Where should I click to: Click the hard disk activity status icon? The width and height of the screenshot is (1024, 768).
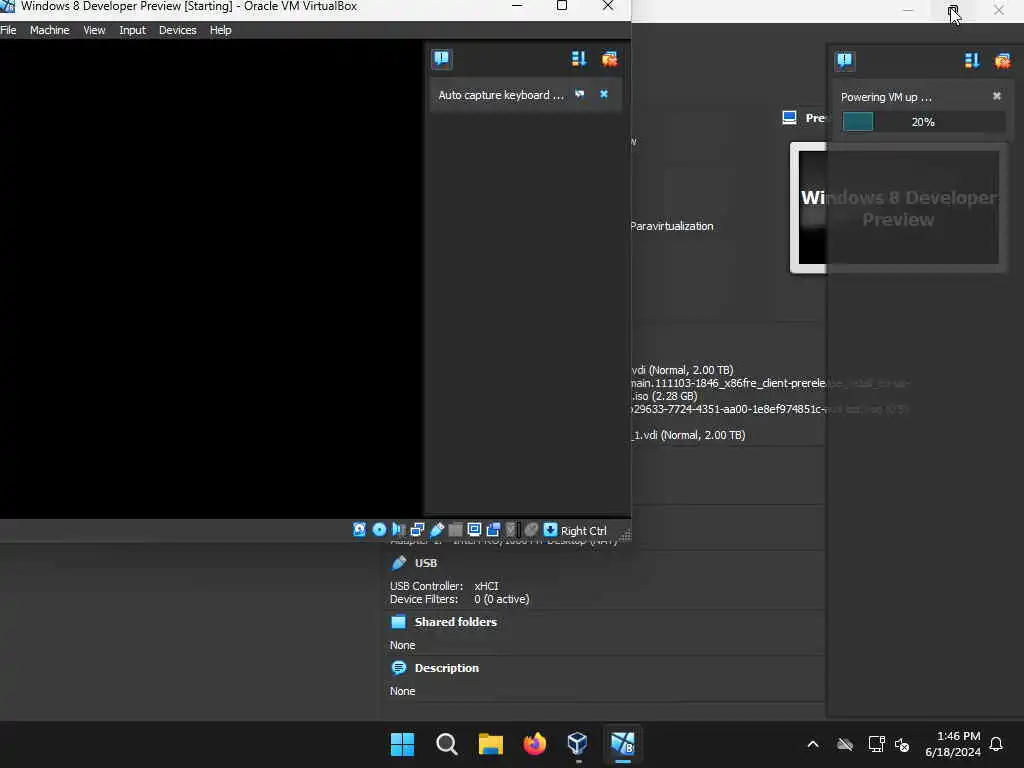point(359,530)
